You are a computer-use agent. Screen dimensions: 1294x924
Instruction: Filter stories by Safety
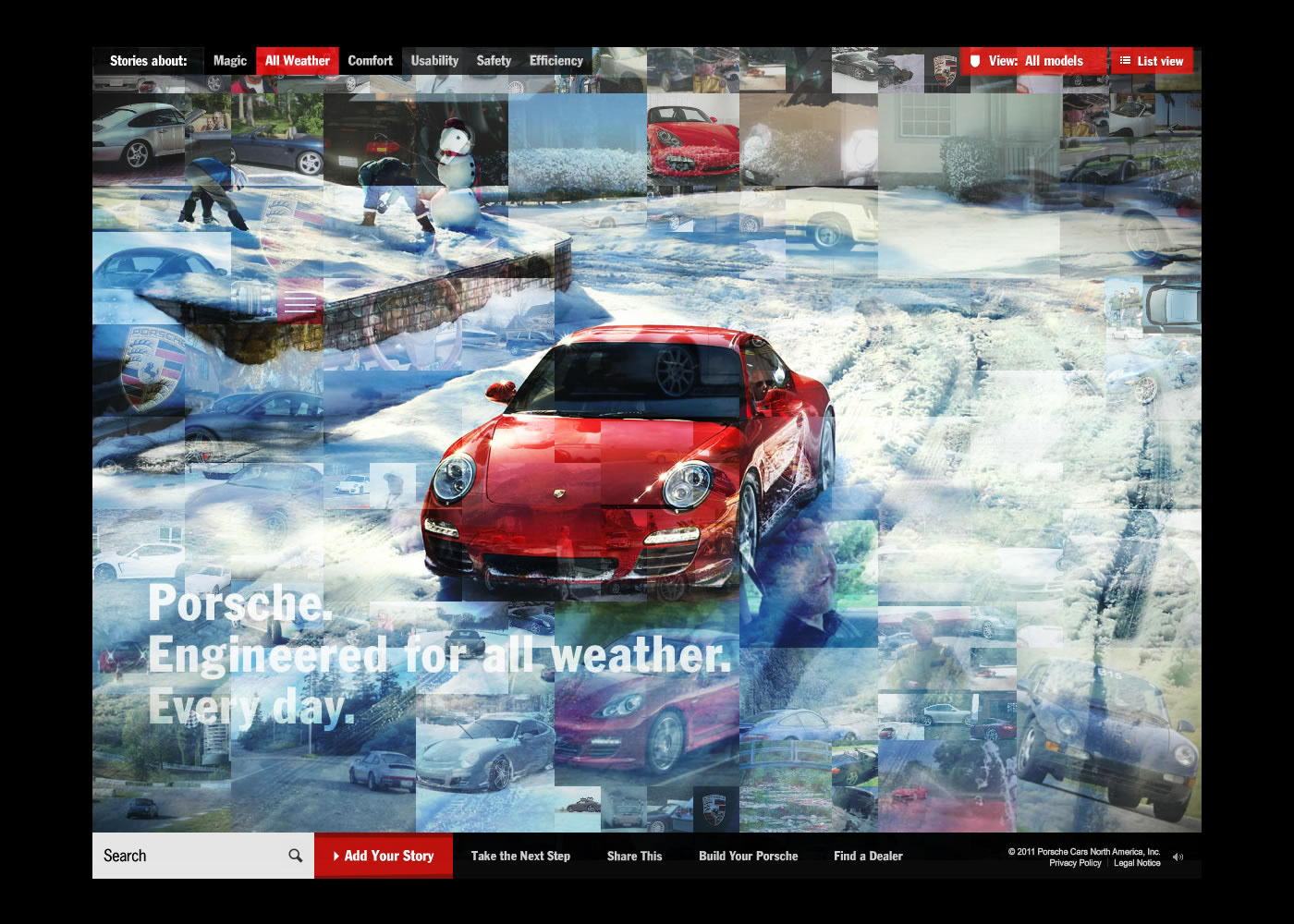[494, 61]
